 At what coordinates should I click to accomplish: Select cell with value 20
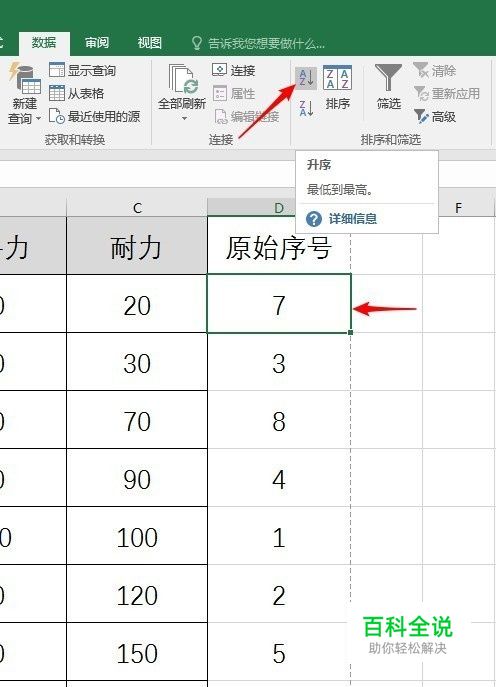pyautogui.click(x=137, y=304)
